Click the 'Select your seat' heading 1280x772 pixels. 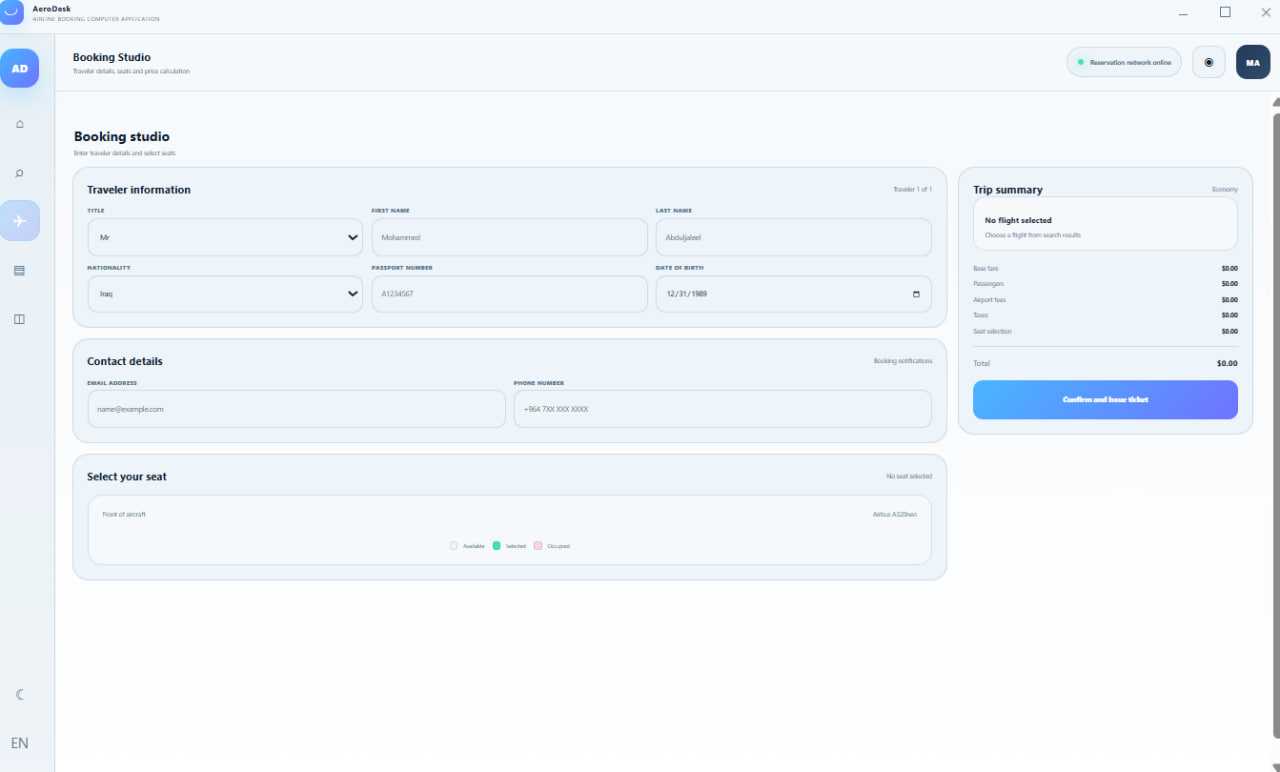(127, 477)
